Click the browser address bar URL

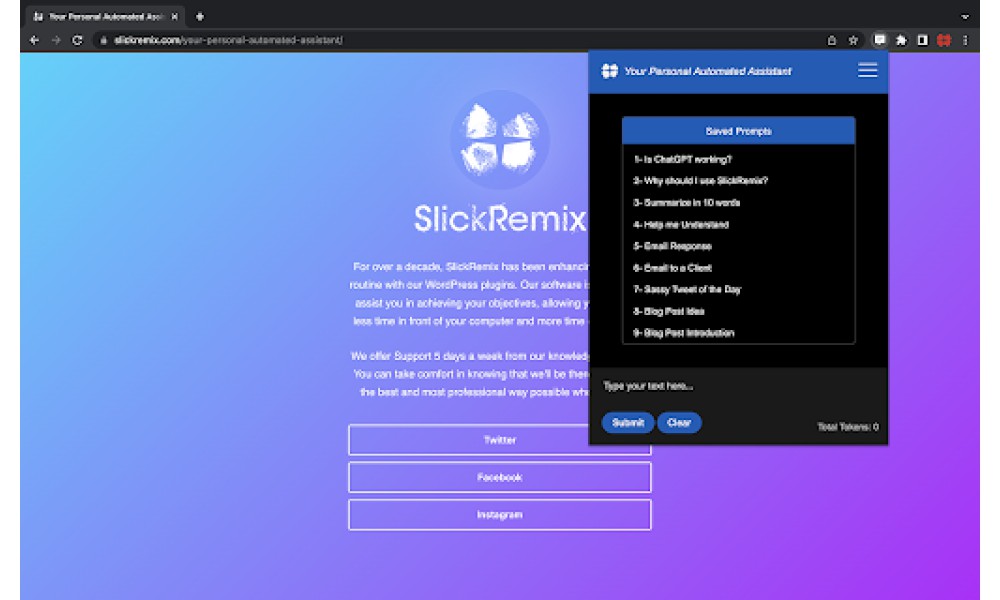tap(228, 40)
